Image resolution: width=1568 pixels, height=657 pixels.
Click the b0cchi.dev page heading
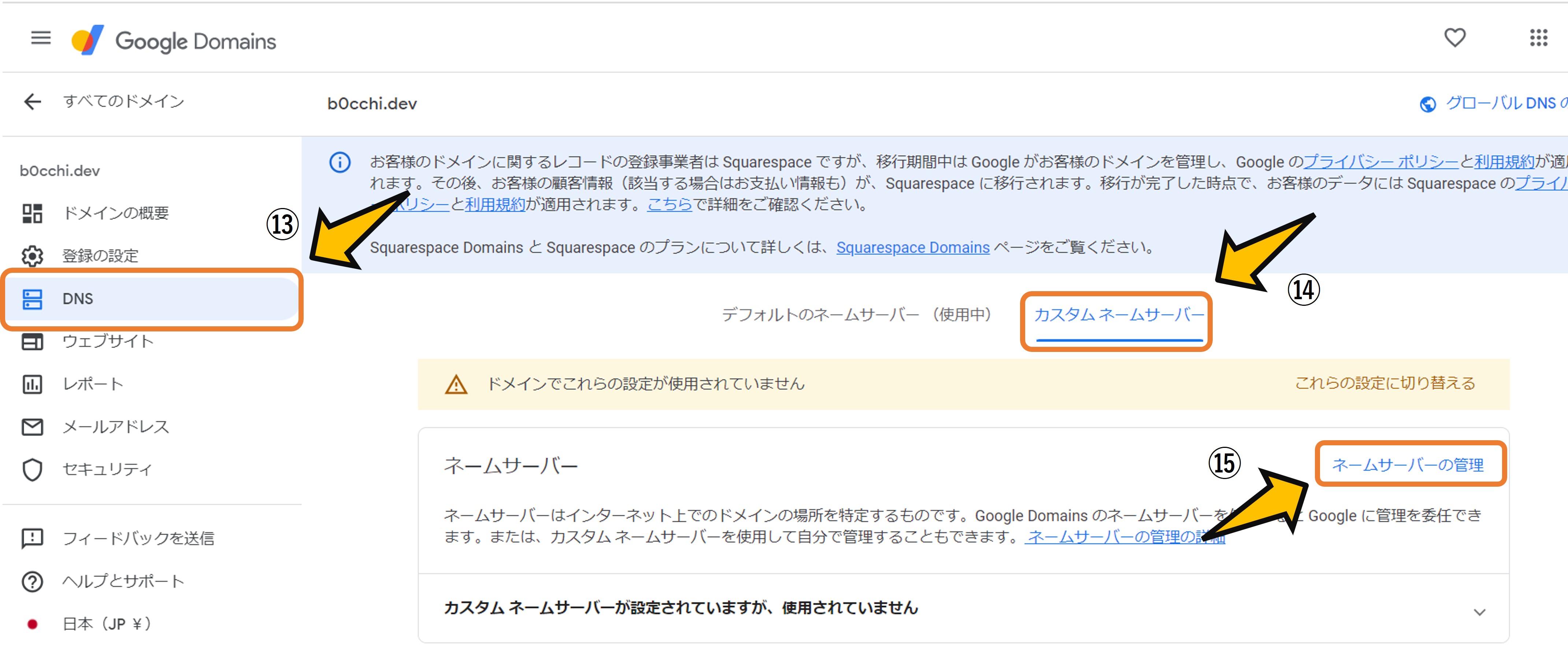coord(372,104)
